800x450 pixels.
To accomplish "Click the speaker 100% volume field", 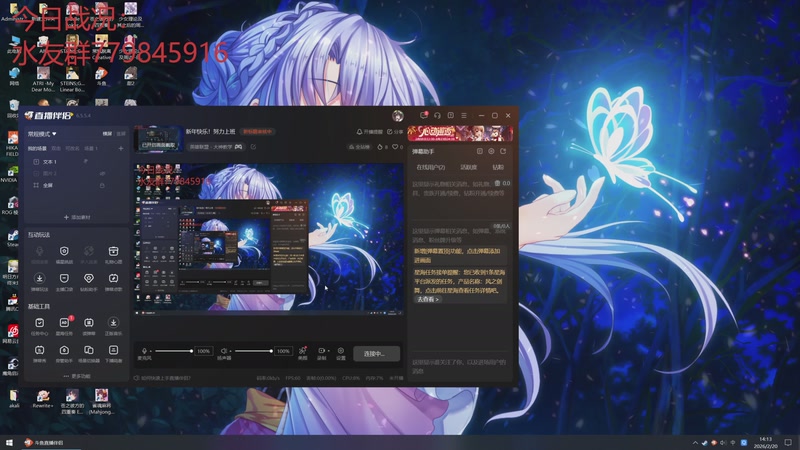I will coord(283,351).
